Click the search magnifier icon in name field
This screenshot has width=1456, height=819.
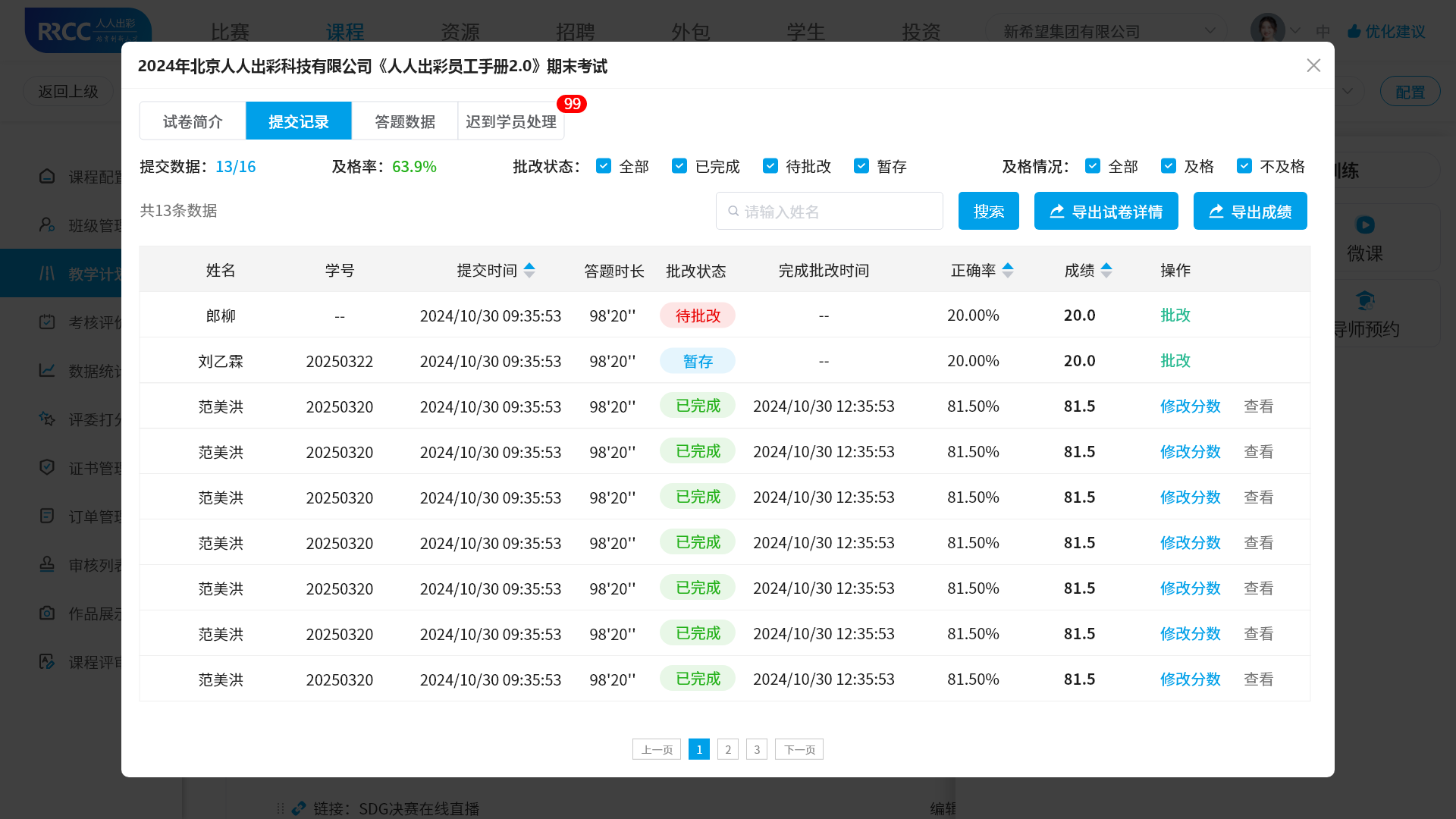click(733, 211)
